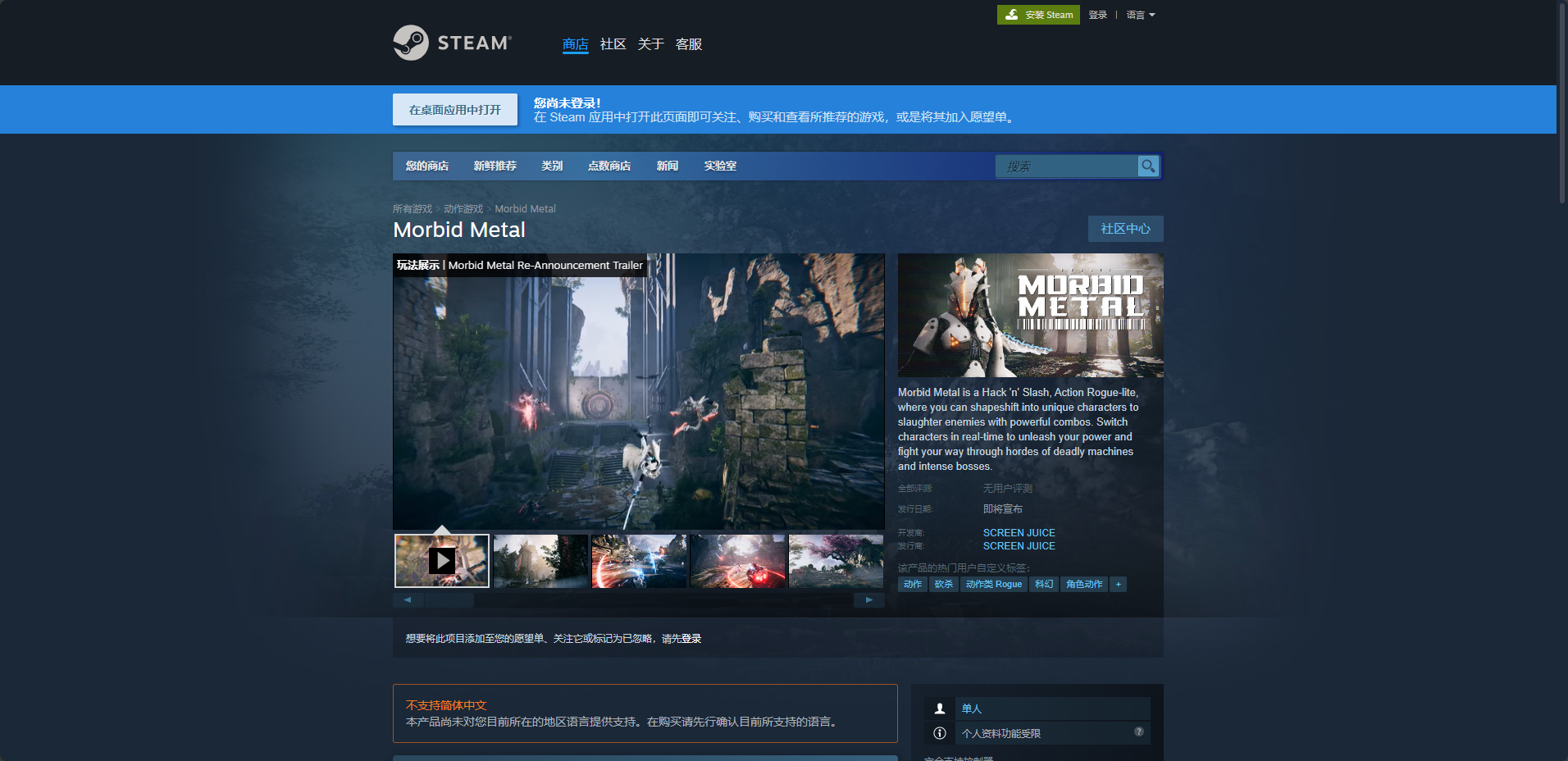Go to the 社区 header tab
This screenshot has height=761, width=1568.
point(613,44)
